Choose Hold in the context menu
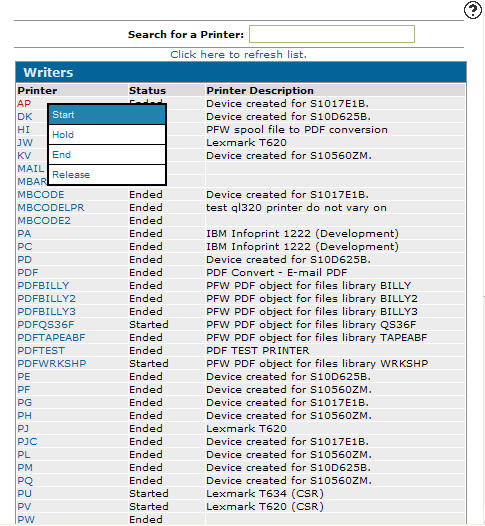The image size is (485, 526). pyautogui.click(x=107, y=135)
